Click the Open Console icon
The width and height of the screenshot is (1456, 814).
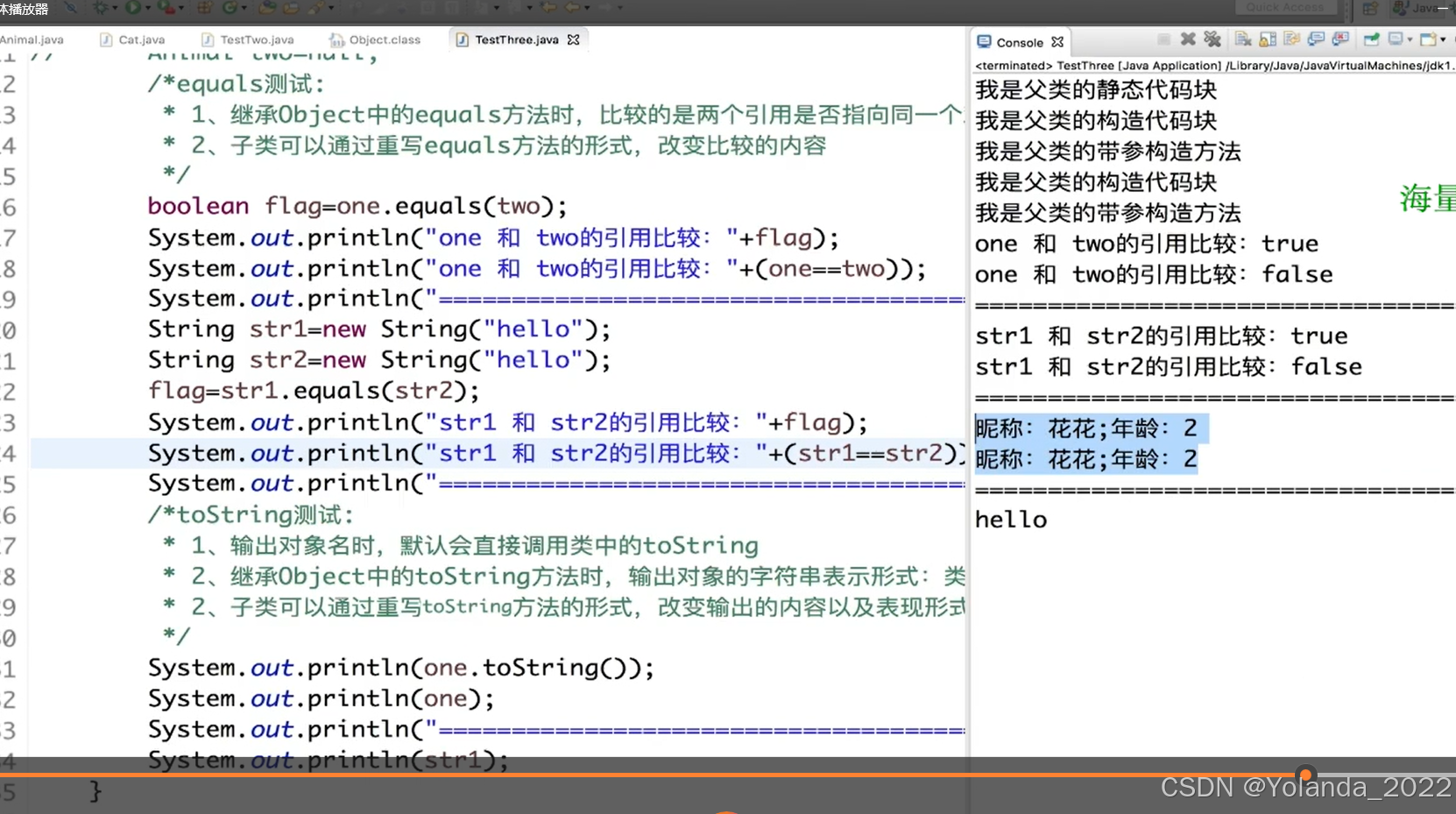coord(1428,39)
